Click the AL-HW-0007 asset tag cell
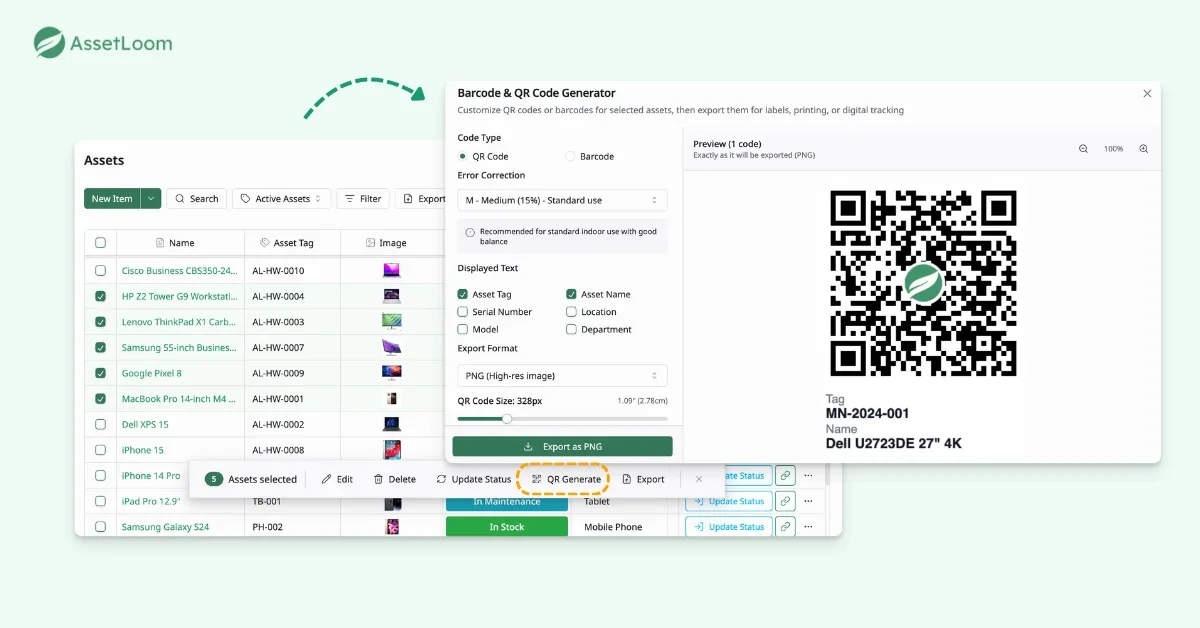Image resolution: width=1200 pixels, height=628 pixels. tap(278, 347)
